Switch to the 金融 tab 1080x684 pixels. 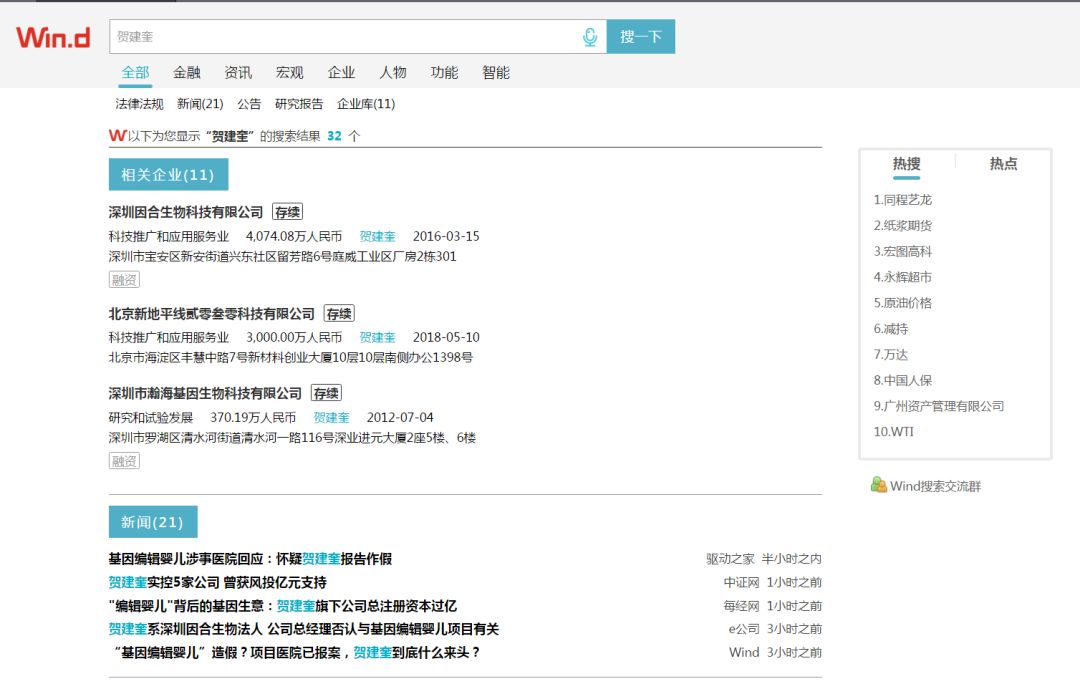[x=187, y=72]
